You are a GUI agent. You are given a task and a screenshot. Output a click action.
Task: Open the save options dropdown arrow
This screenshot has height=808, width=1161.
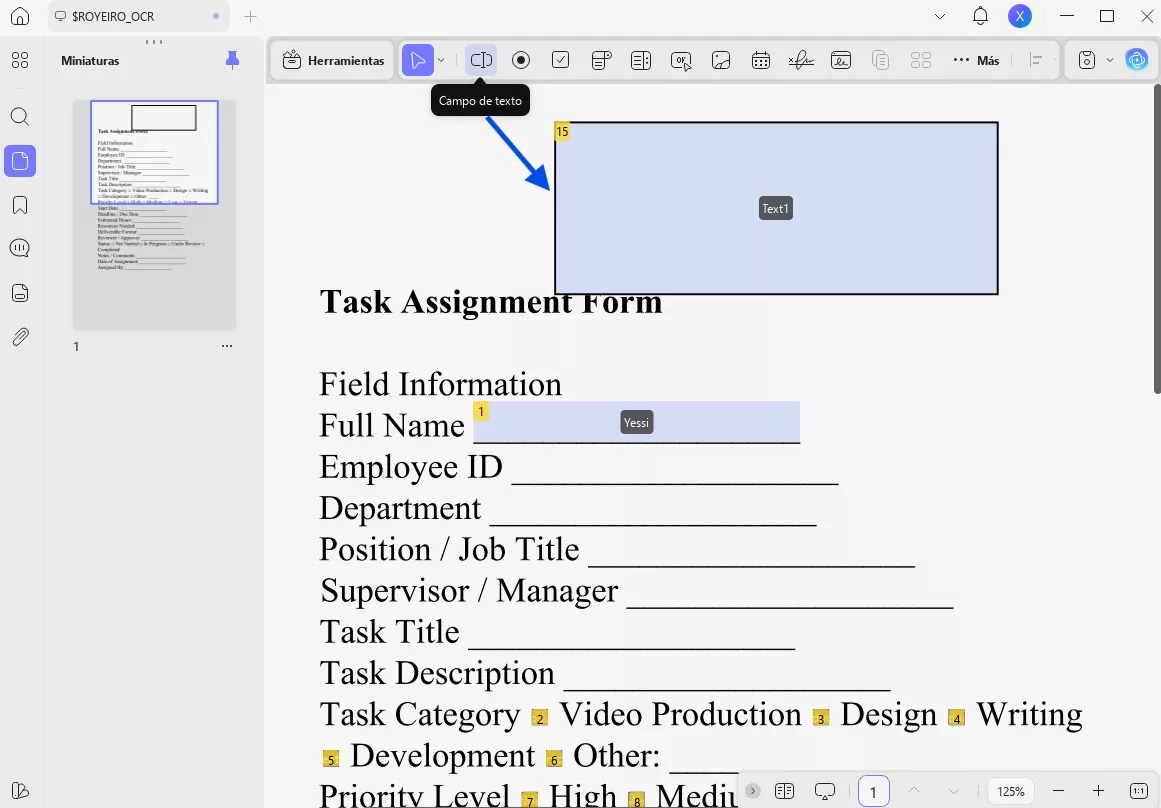(x=1110, y=60)
